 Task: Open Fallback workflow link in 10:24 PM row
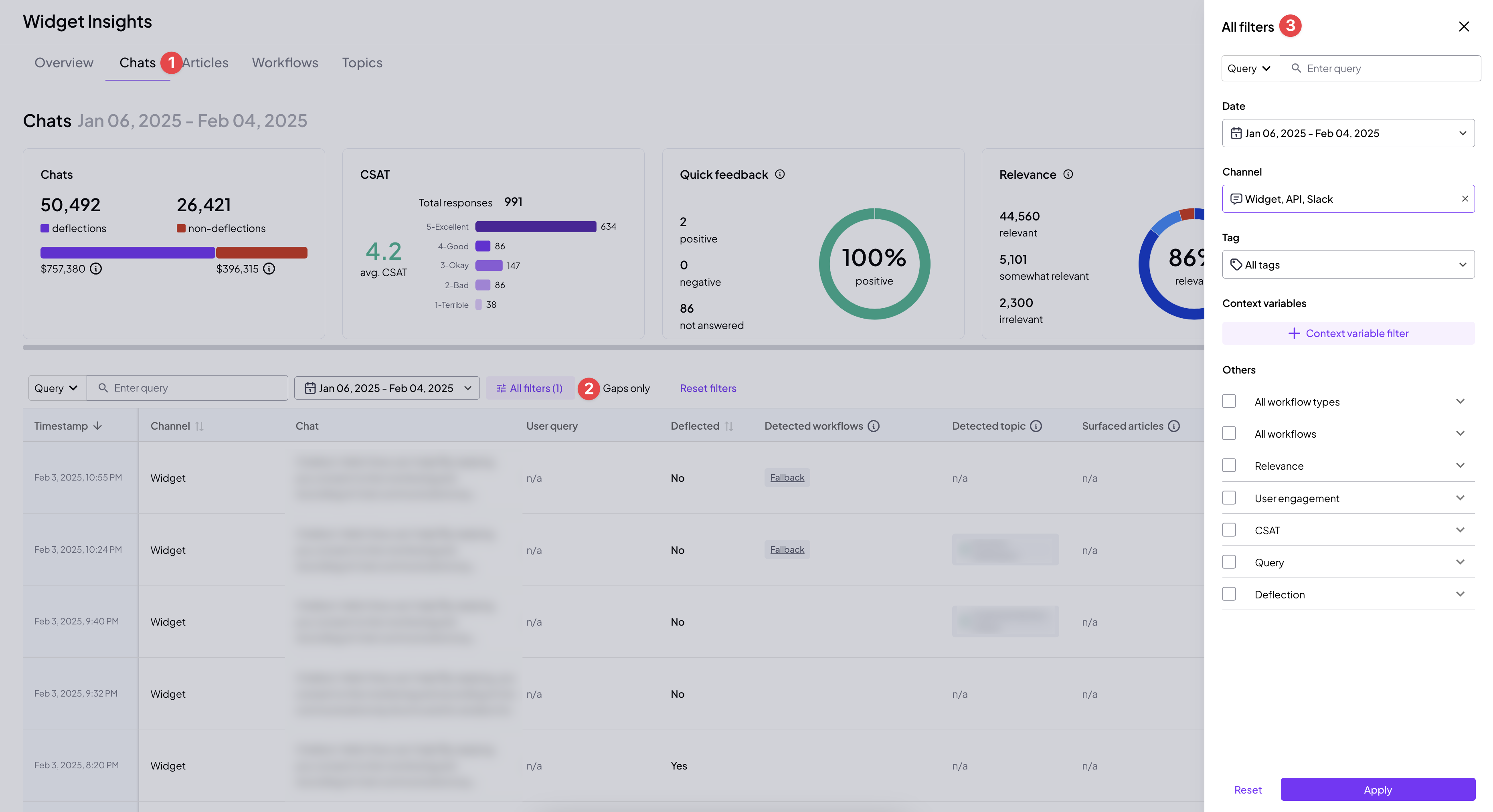click(787, 549)
